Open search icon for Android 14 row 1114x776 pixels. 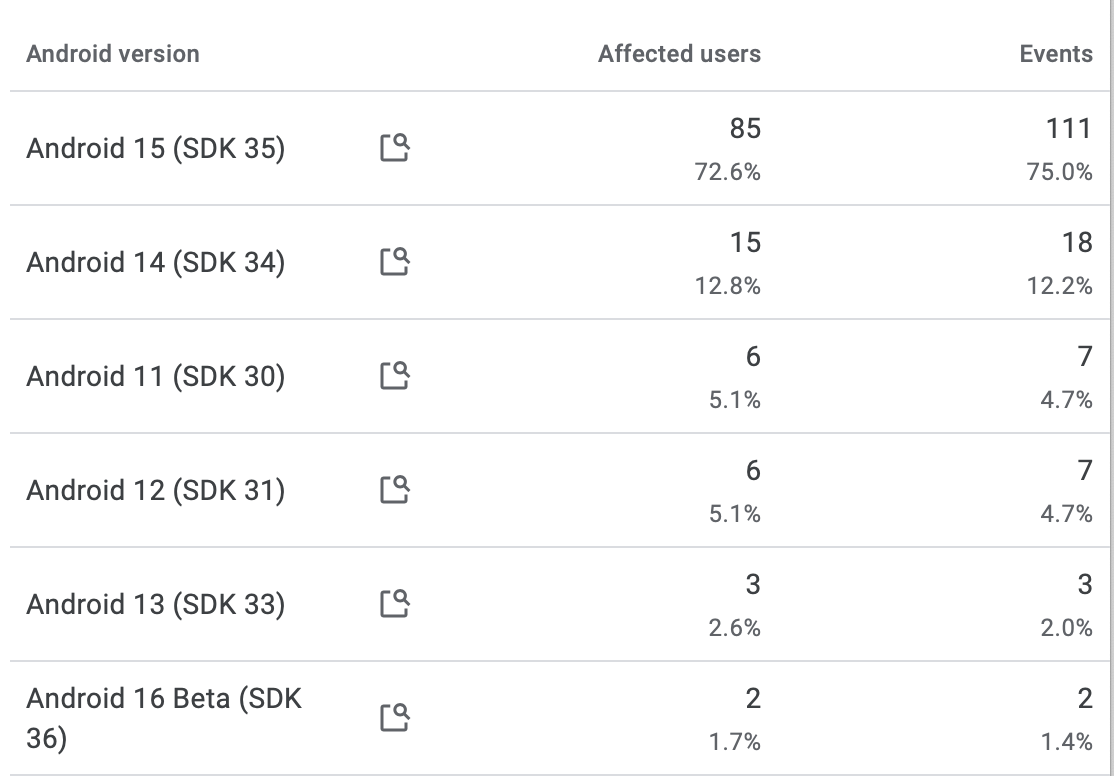coord(395,262)
